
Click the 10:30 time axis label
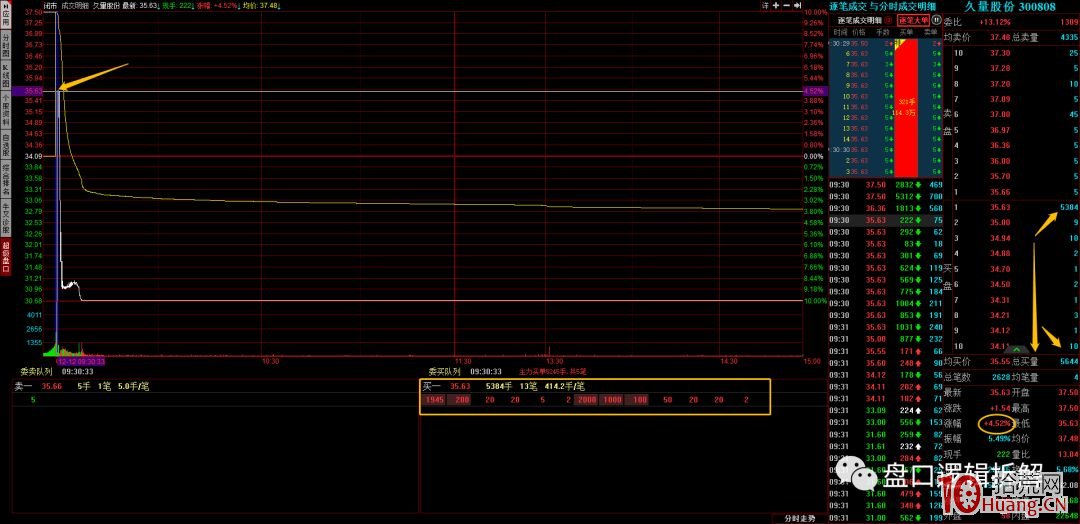271,361
